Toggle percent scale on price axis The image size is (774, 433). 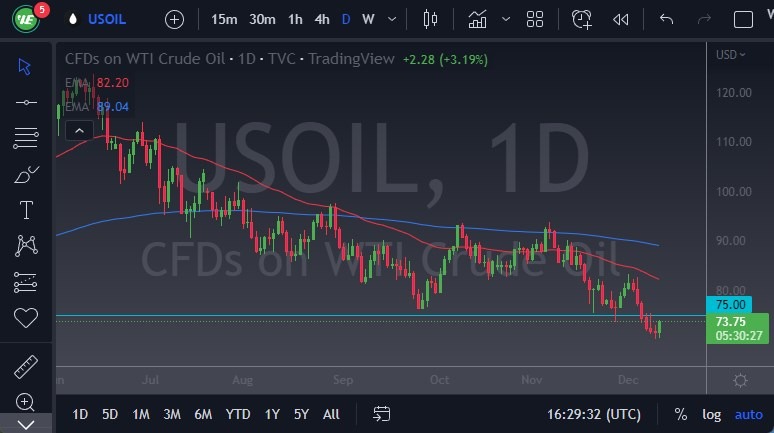[681, 414]
